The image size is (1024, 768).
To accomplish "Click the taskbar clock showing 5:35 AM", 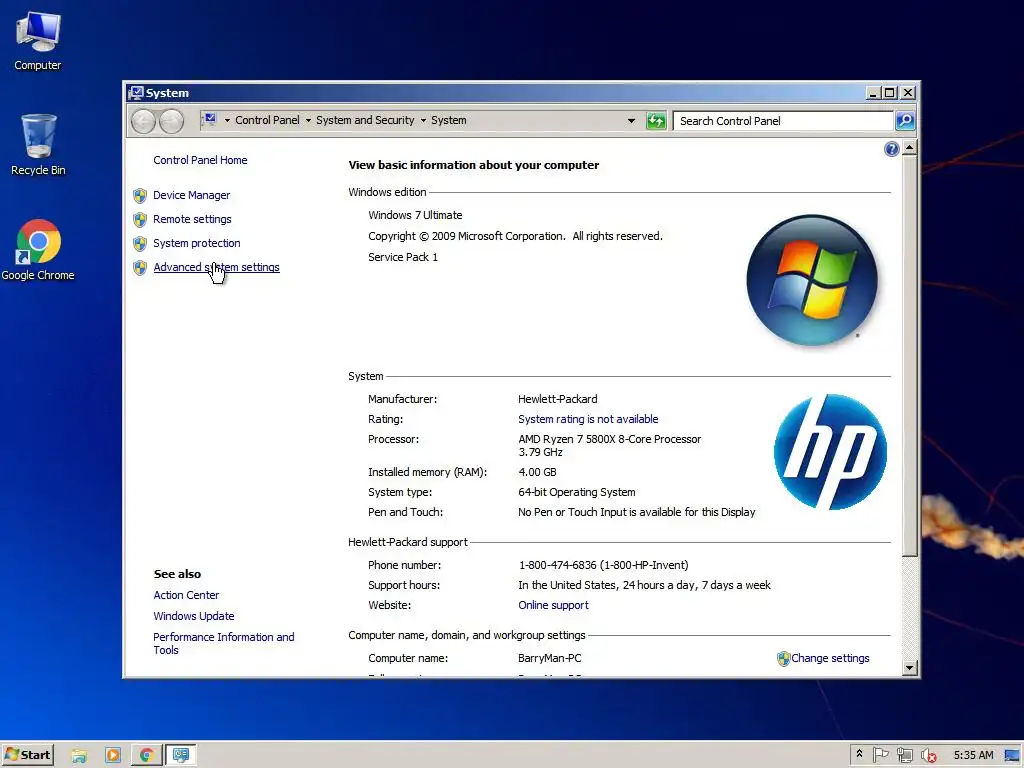I will click(973, 755).
